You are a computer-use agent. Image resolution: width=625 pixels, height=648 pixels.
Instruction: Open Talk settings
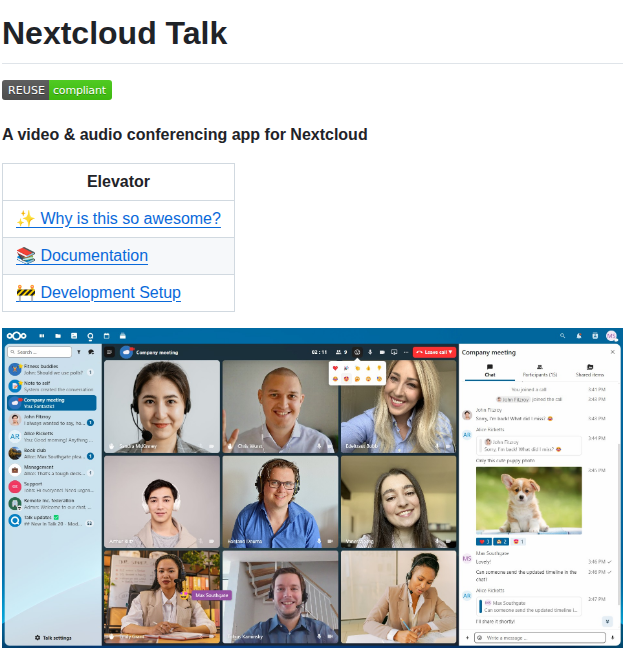pyautogui.click(x=53, y=638)
